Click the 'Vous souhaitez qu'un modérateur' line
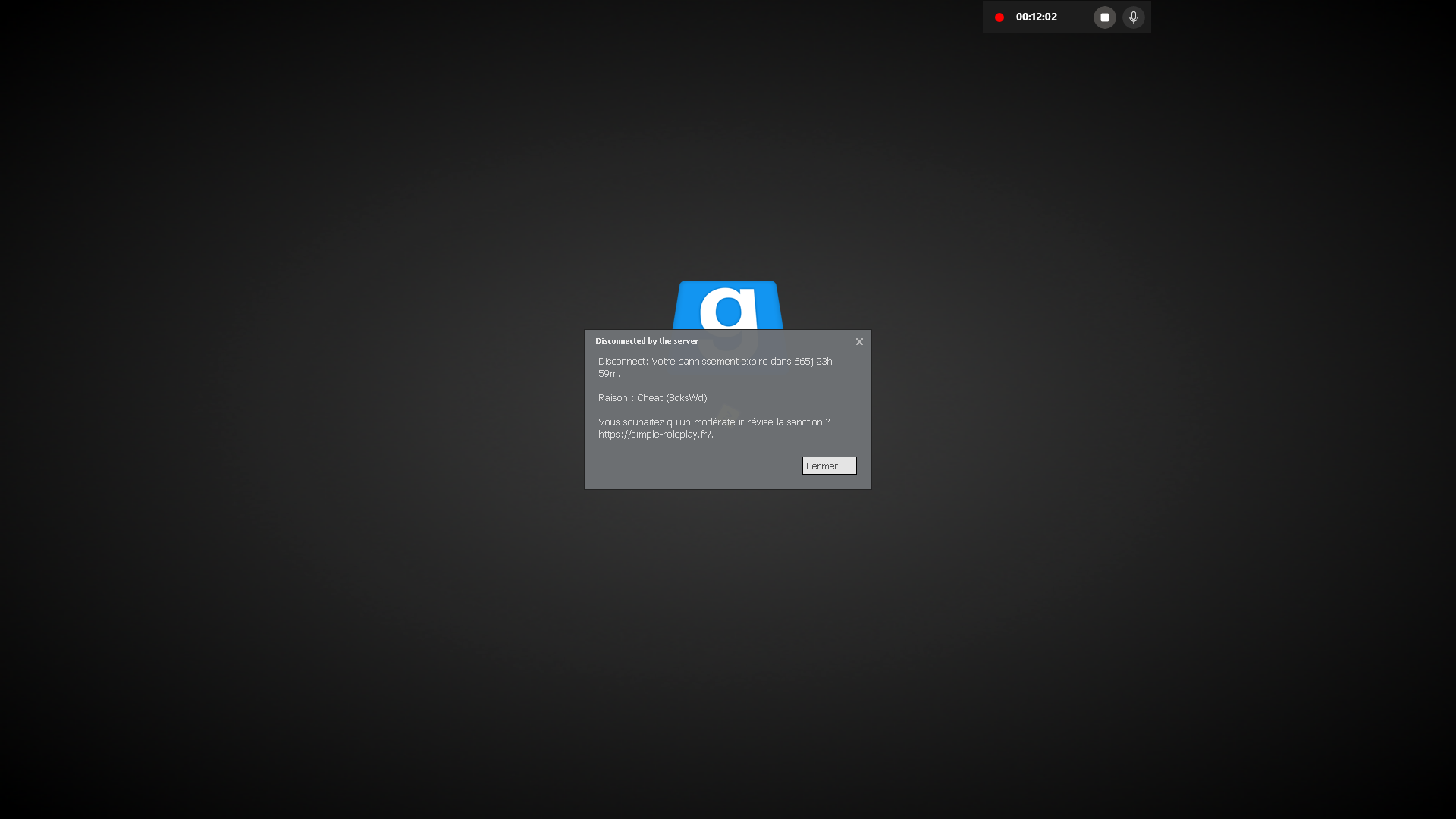Viewport: 1456px width, 819px height. coord(714,422)
